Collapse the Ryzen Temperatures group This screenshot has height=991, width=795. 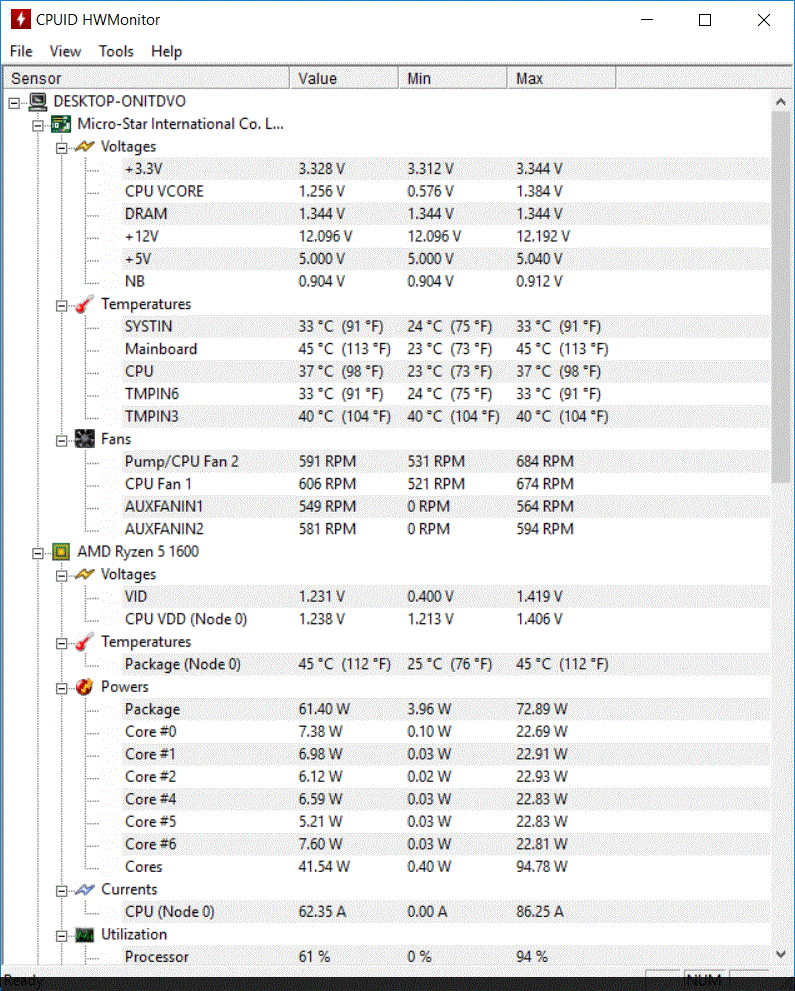pos(61,643)
